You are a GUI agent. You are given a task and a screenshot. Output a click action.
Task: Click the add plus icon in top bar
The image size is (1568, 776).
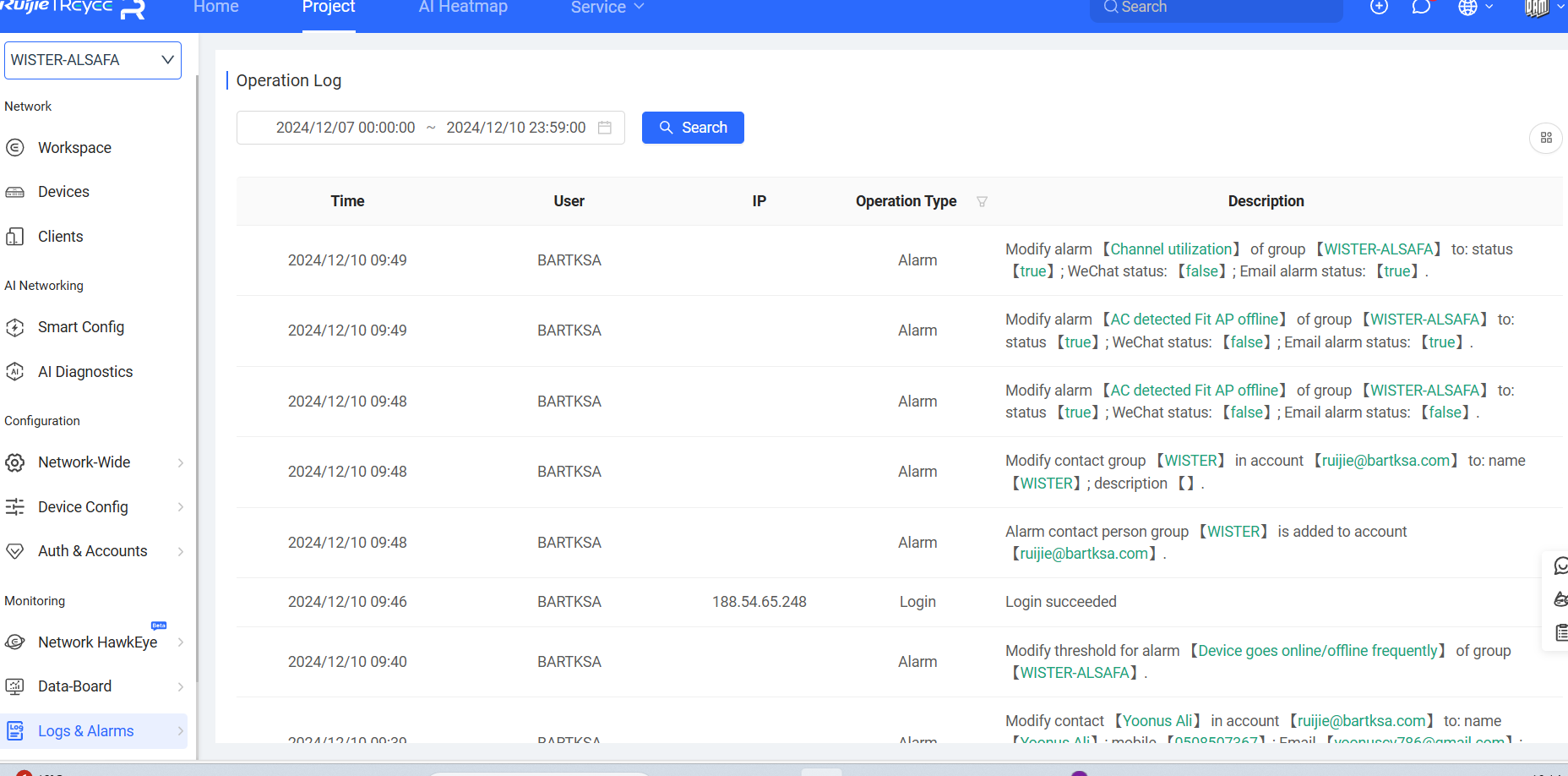pyautogui.click(x=1379, y=7)
